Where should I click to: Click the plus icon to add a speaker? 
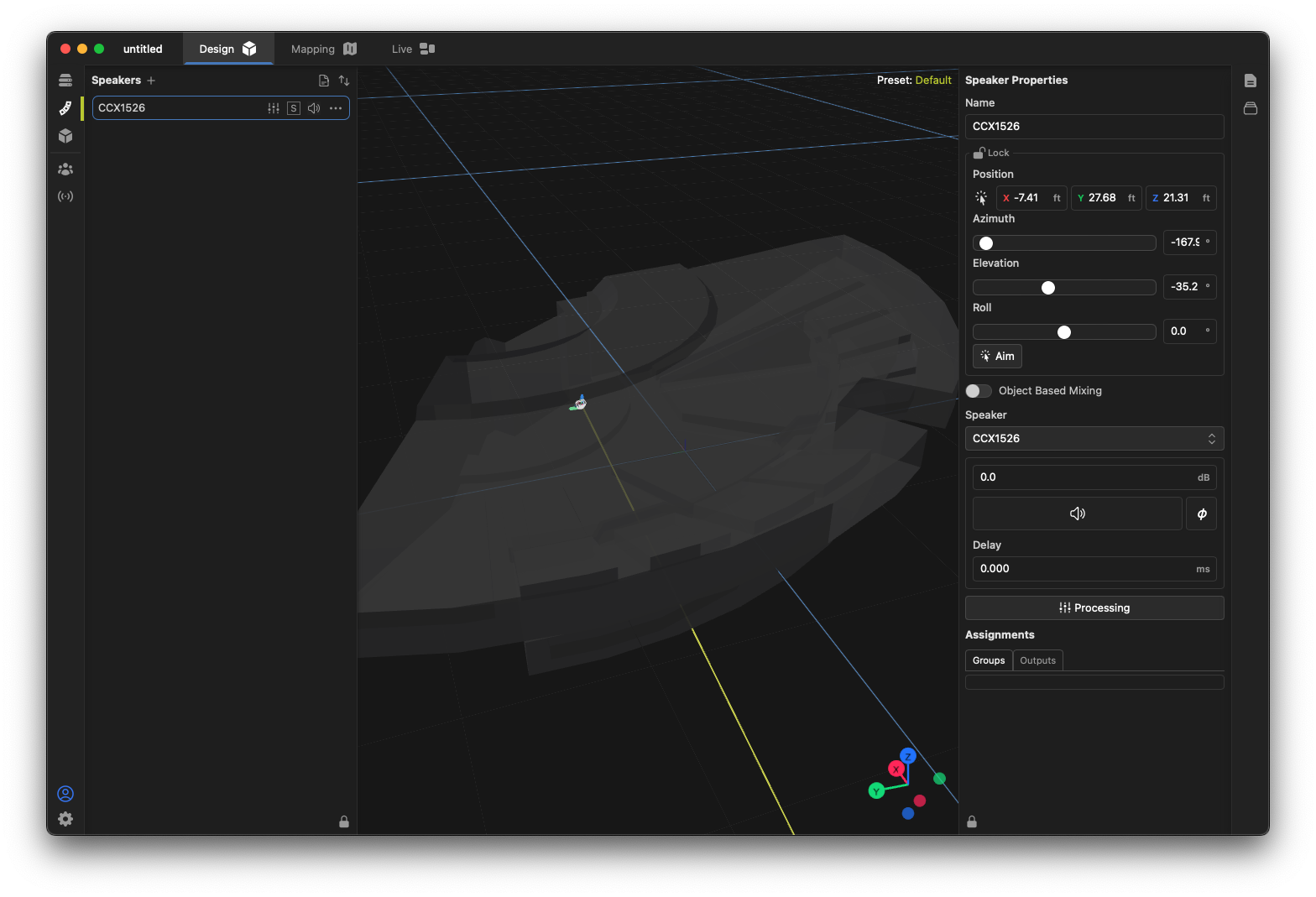(151, 81)
